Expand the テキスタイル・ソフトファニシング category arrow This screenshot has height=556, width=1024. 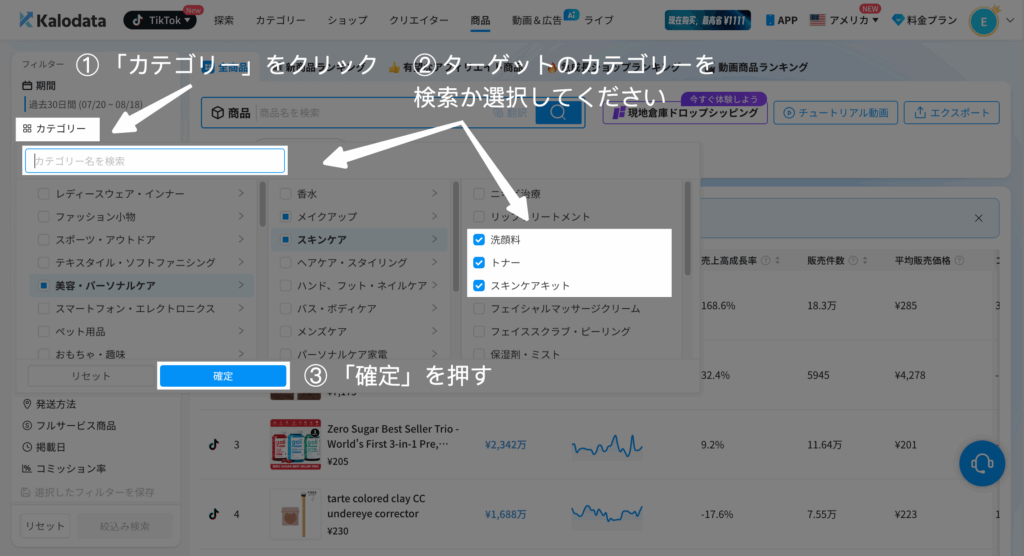click(x=241, y=263)
